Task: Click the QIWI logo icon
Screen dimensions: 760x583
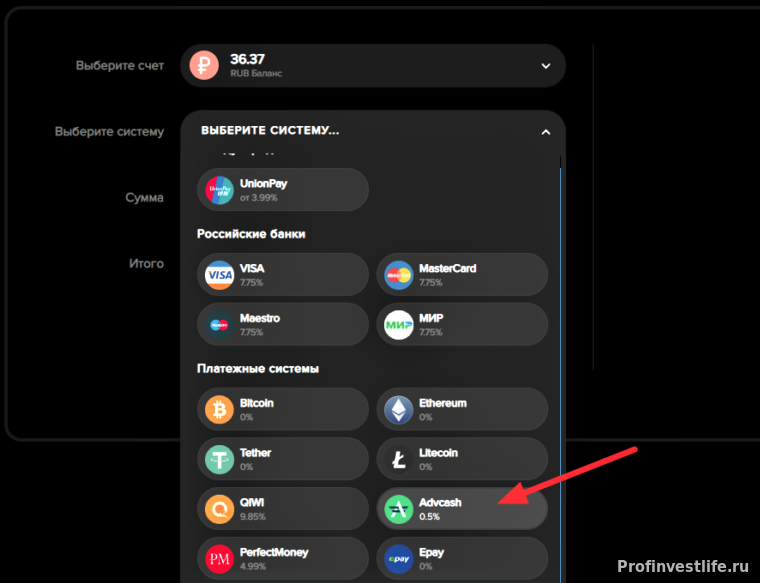Action: [220, 509]
